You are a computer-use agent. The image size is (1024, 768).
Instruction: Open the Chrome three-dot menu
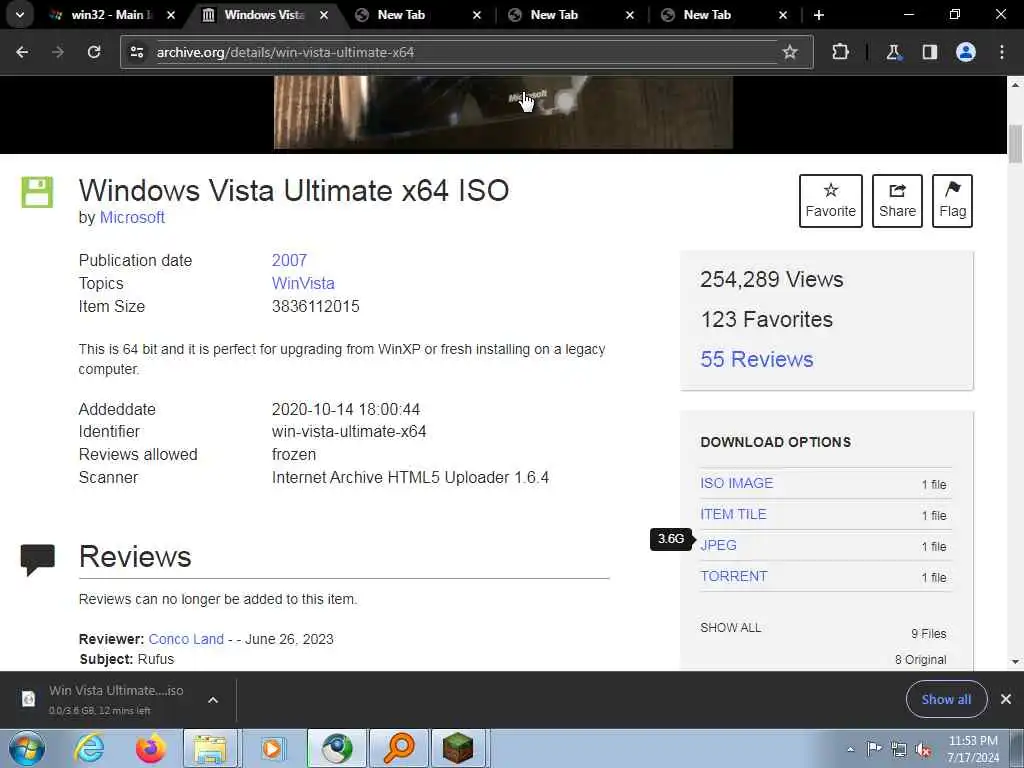click(1002, 52)
